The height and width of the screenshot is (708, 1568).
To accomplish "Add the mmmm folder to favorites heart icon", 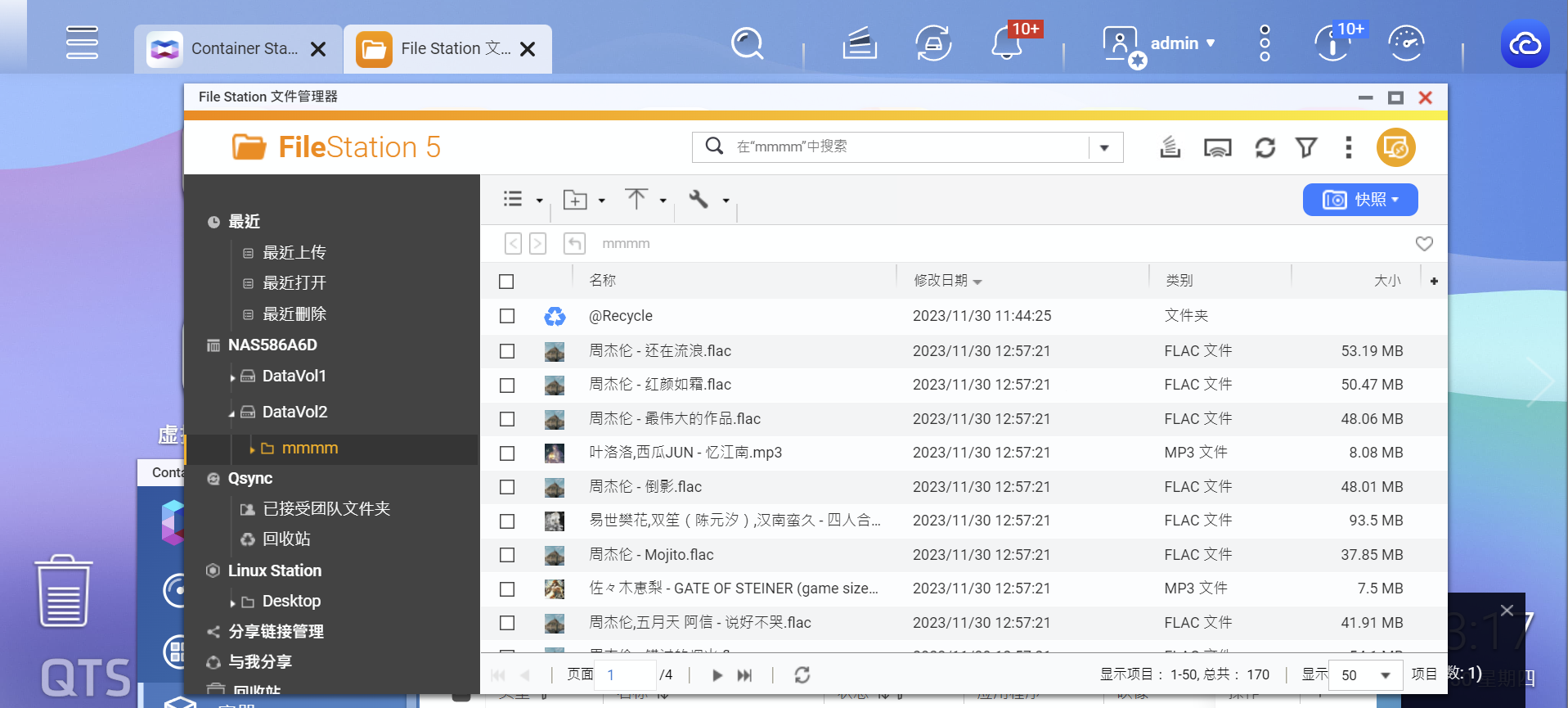I will (x=1424, y=244).
